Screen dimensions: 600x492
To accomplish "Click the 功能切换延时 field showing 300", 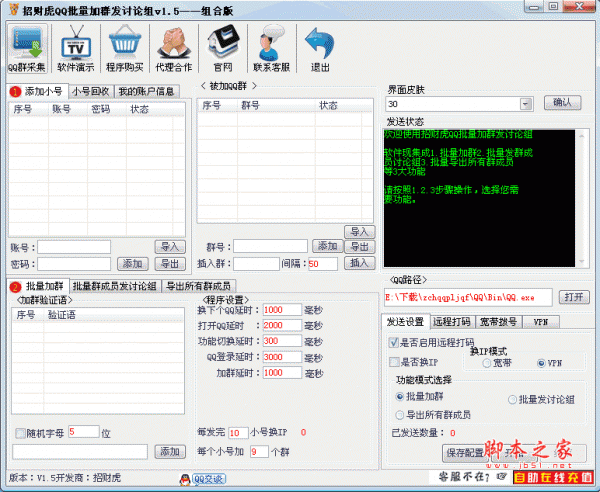I will click(x=282, y=341).
